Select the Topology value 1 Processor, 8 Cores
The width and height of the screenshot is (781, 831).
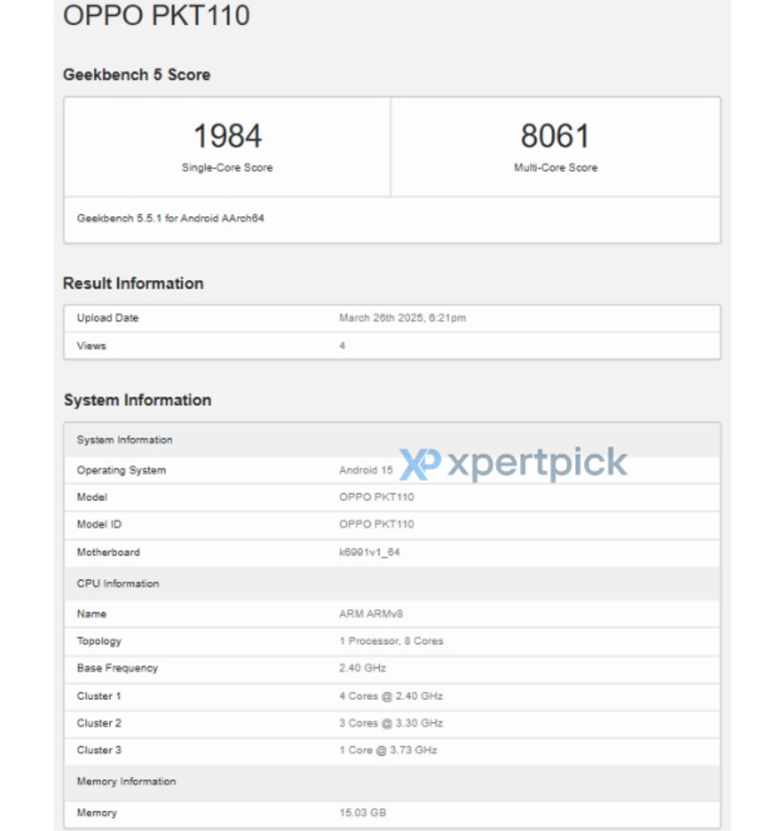tap(391, 641)
